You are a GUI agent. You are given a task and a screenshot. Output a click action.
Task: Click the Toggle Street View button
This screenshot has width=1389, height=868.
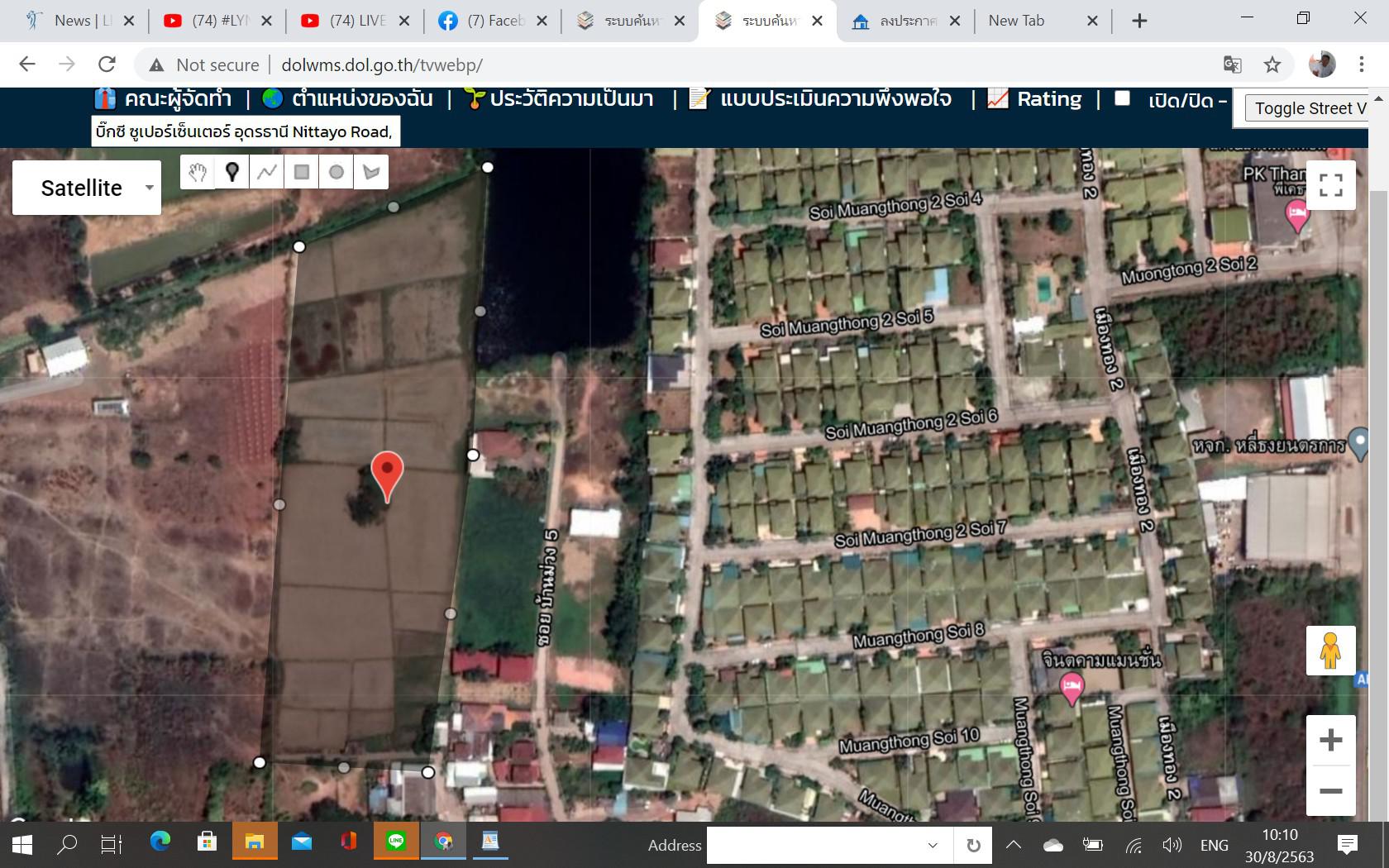coord(1309,108)
